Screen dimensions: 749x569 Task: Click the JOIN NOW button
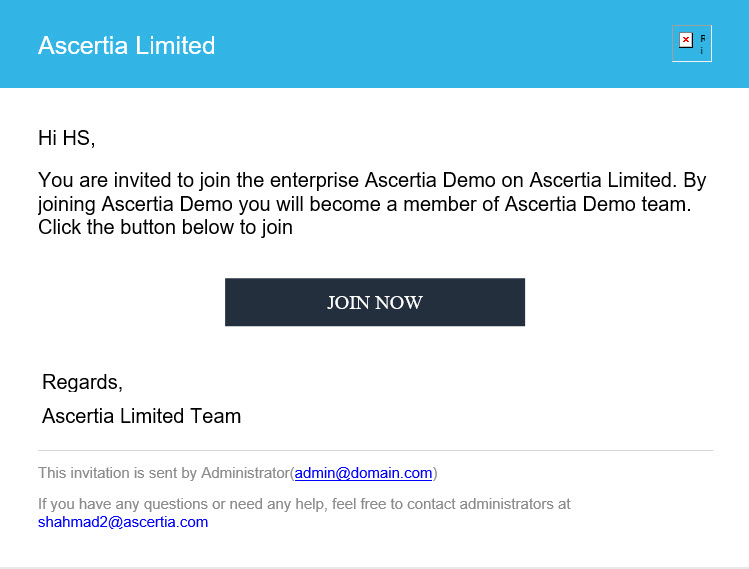pyautogui.click(x=375, y=302)
